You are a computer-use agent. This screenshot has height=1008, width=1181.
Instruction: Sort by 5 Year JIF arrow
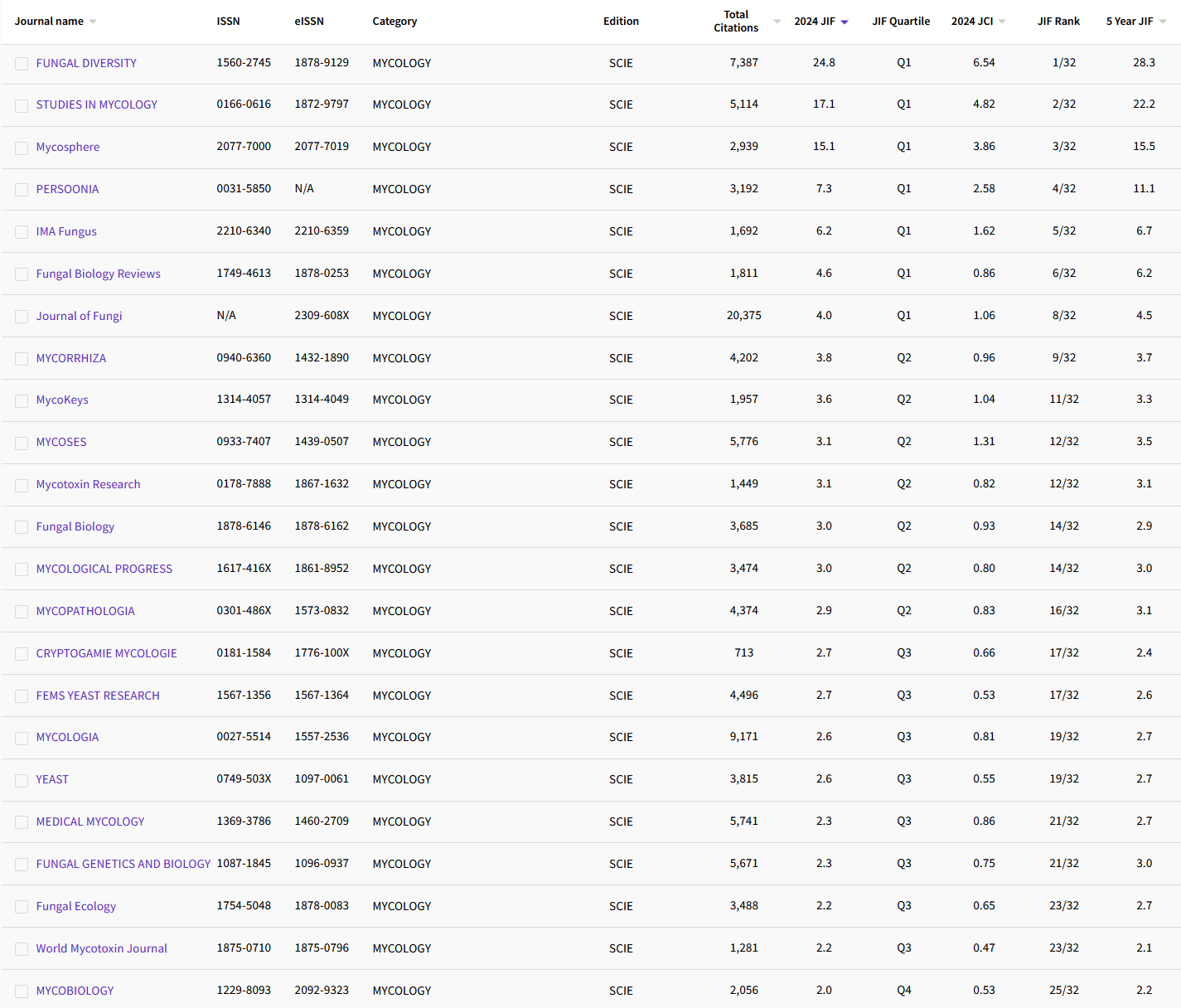(1163, 22)
